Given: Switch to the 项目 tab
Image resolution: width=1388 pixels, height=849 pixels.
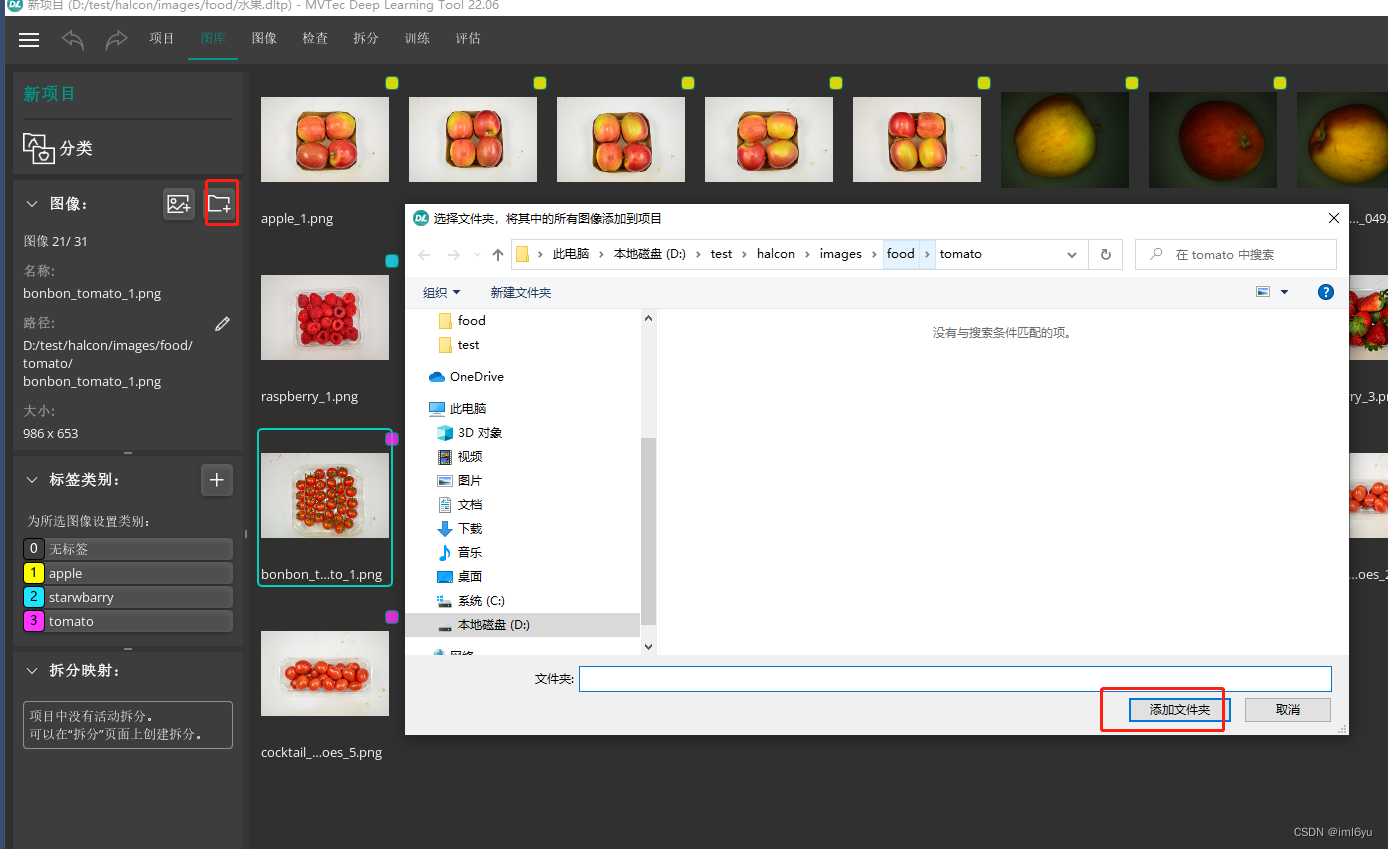Looking at the screenshot, I should [161, 39].
